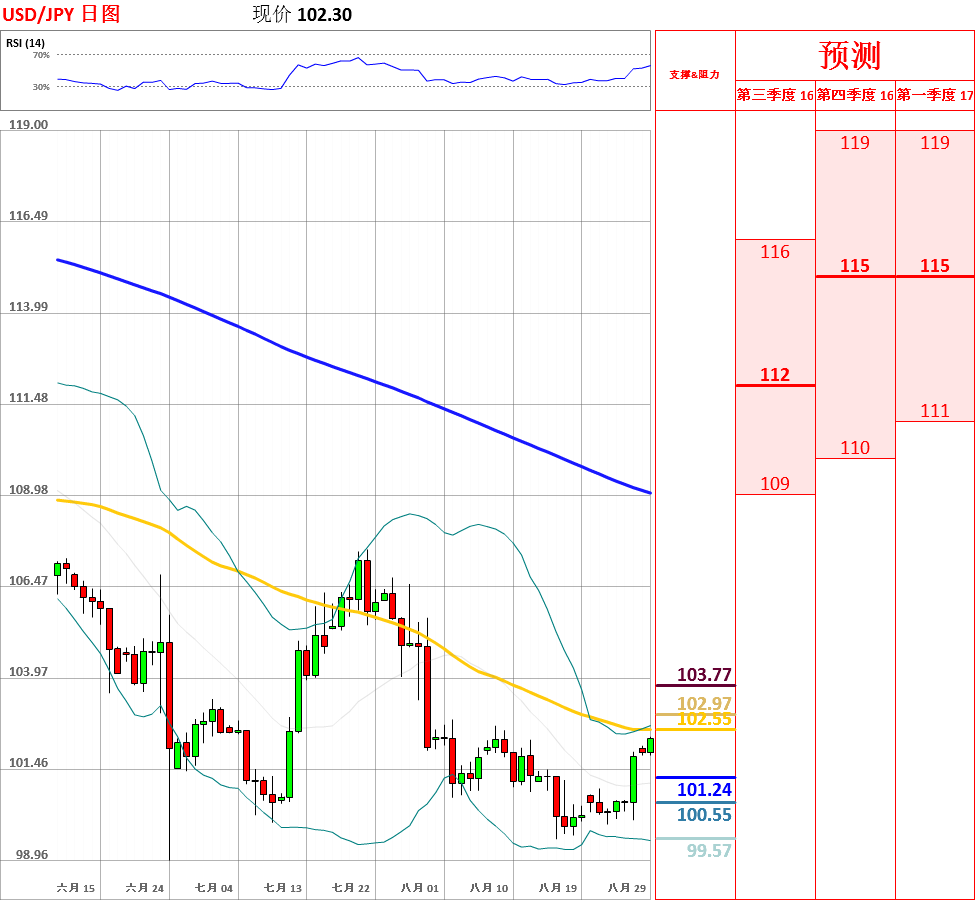The image size is (975, 900).
Task: Click 119 in the 第四季度 16 column
Action: point(855,142)
